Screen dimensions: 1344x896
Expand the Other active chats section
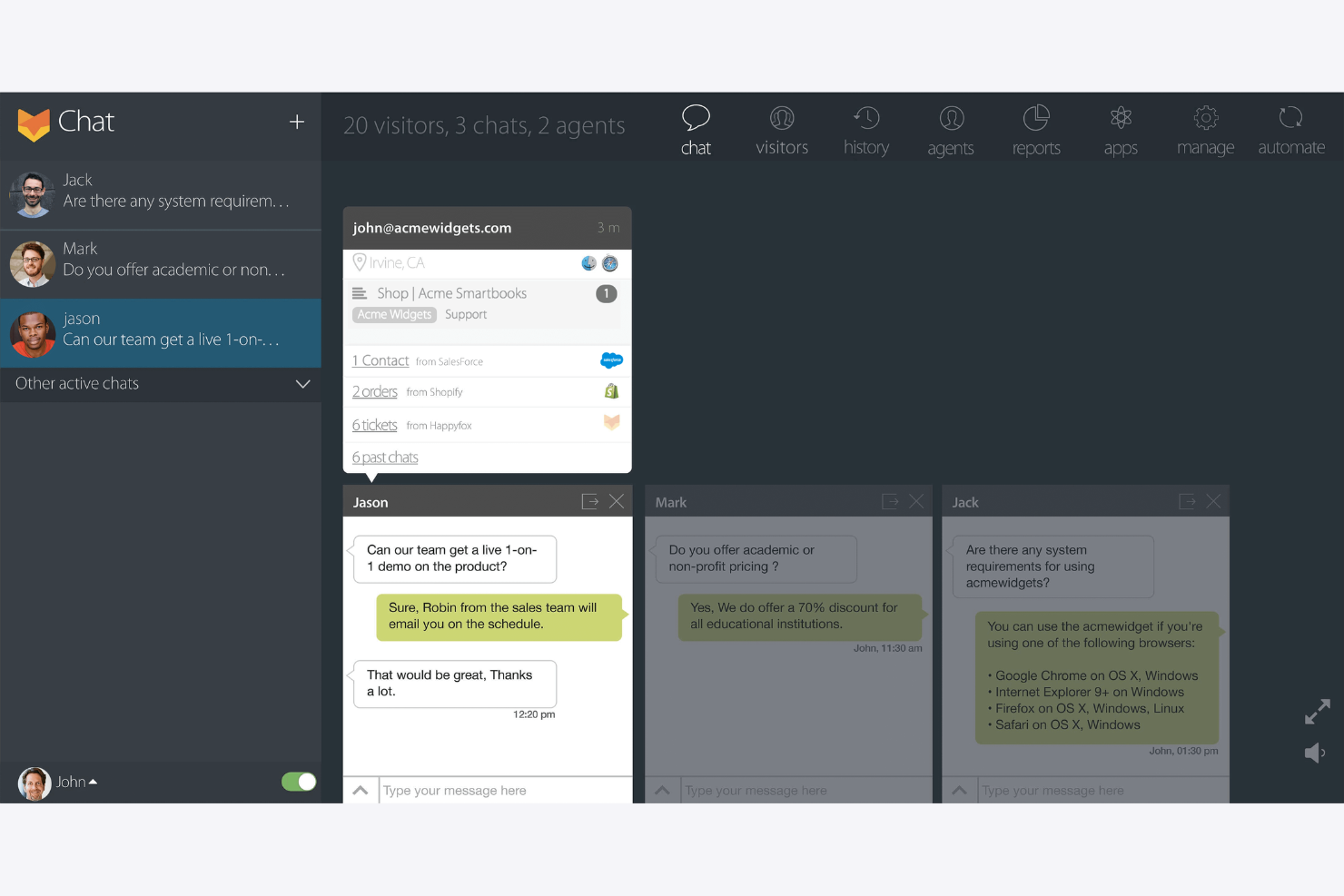302,384
